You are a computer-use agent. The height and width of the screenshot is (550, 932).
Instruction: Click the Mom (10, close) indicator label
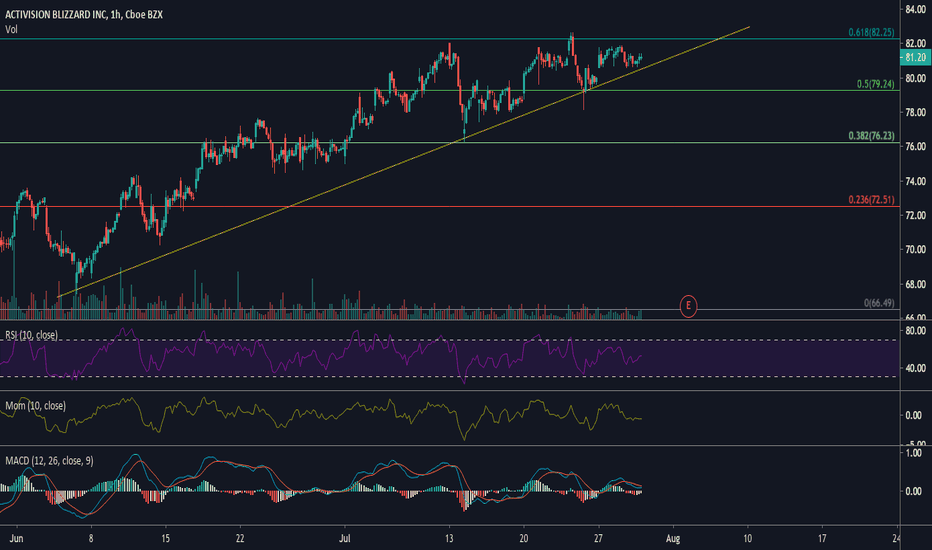pos(35,406)
